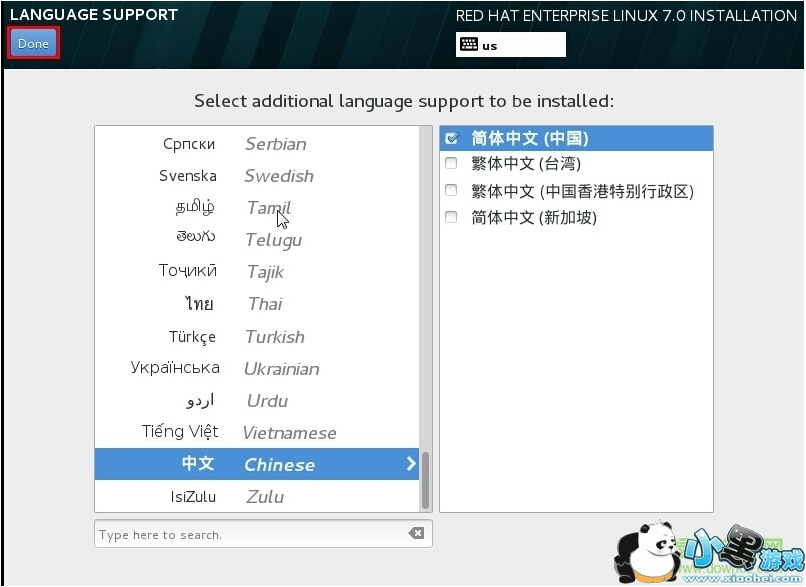Click the language list scrollbar thumb

425,481
